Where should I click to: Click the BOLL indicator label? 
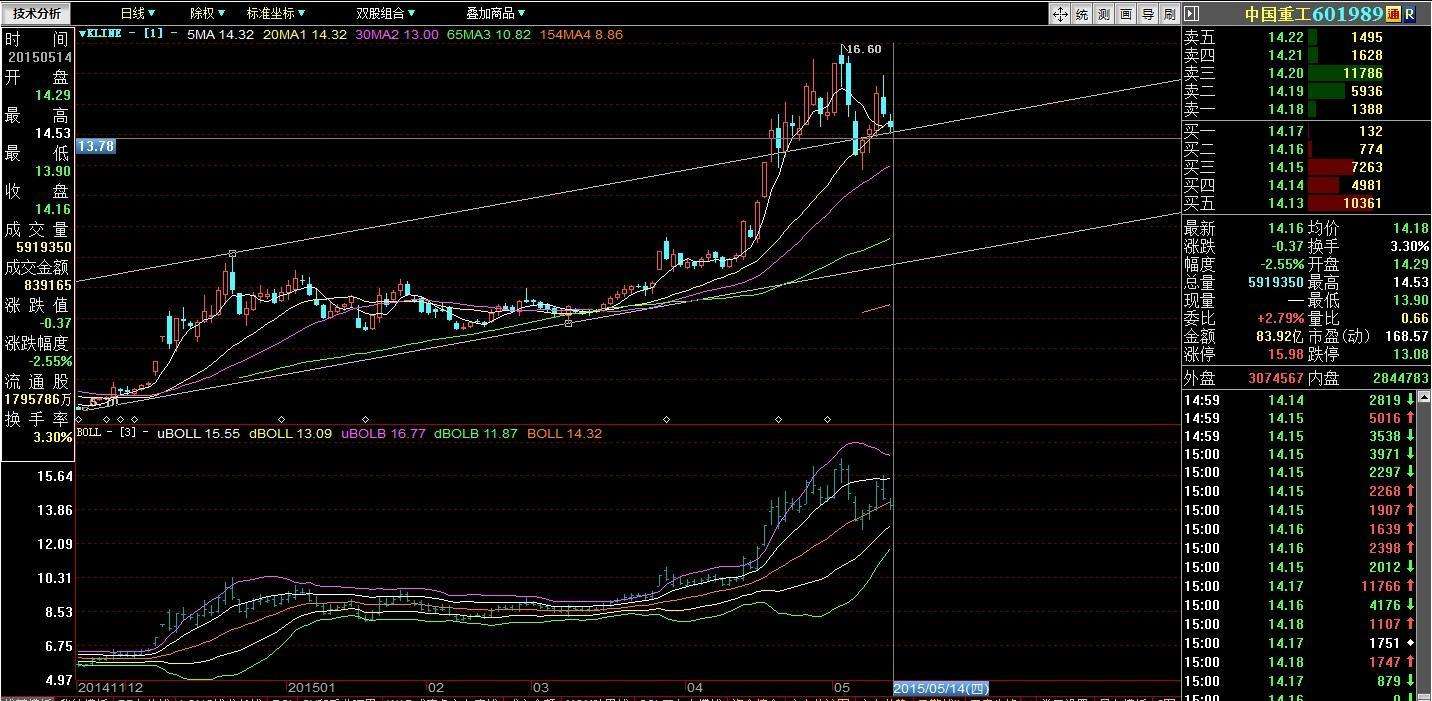click(90, 433)
